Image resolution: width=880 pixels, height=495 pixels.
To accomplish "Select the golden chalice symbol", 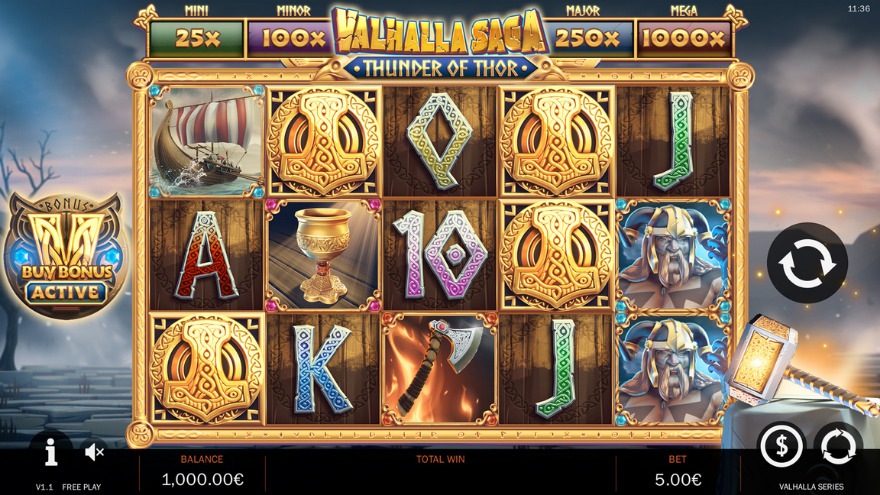I will tap(324, 255).
